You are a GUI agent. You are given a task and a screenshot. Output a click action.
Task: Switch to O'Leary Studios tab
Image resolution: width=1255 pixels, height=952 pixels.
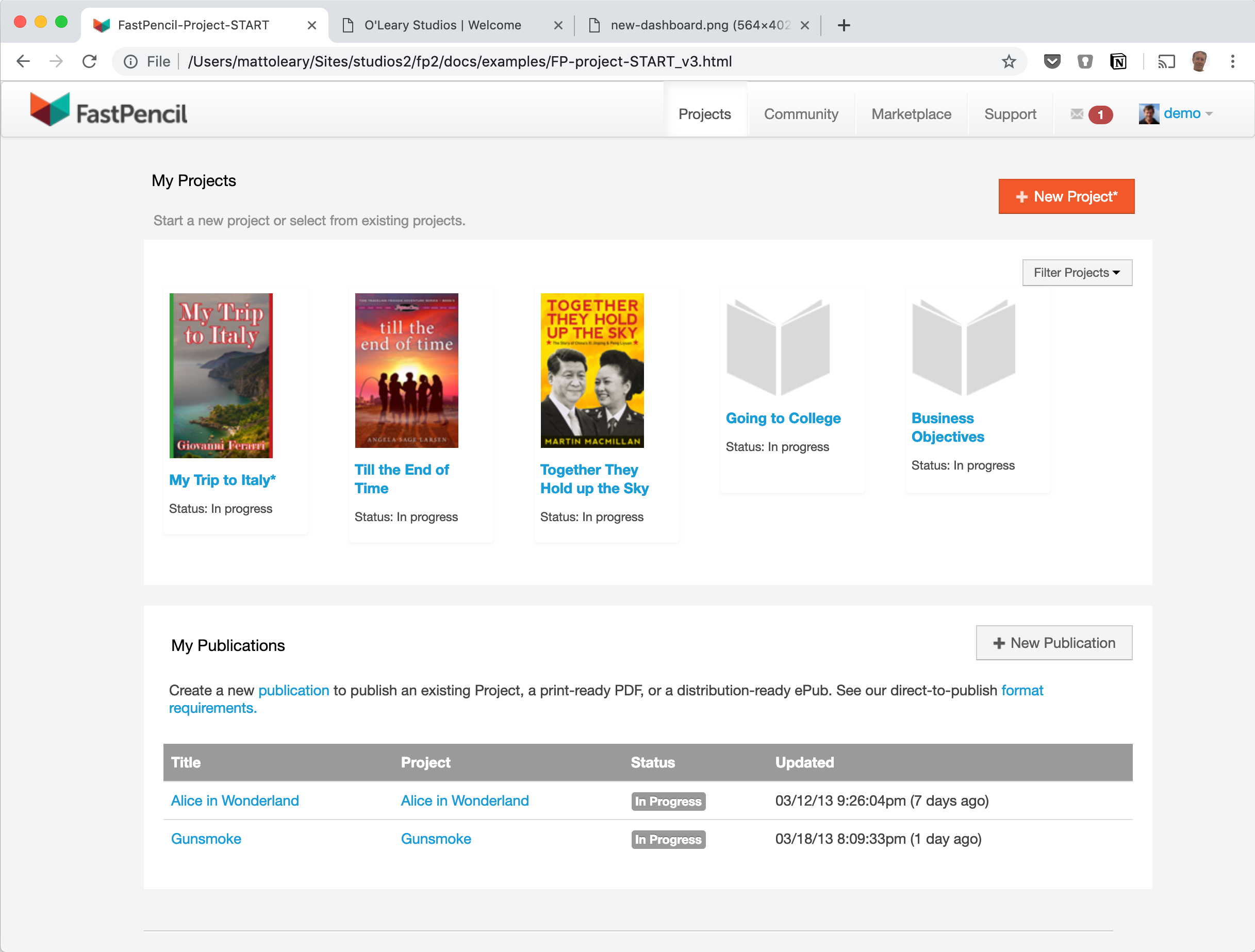click(x=442, y=25)
